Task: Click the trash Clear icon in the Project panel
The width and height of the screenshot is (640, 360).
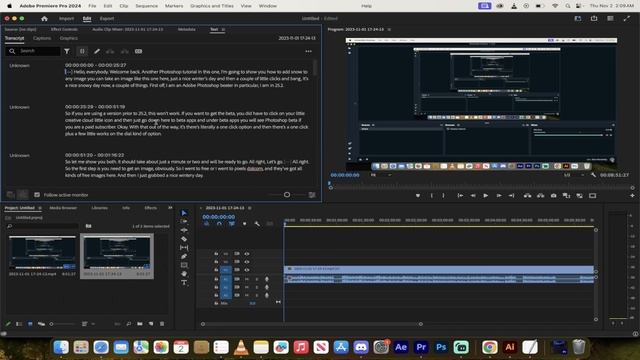Action: 162,324
